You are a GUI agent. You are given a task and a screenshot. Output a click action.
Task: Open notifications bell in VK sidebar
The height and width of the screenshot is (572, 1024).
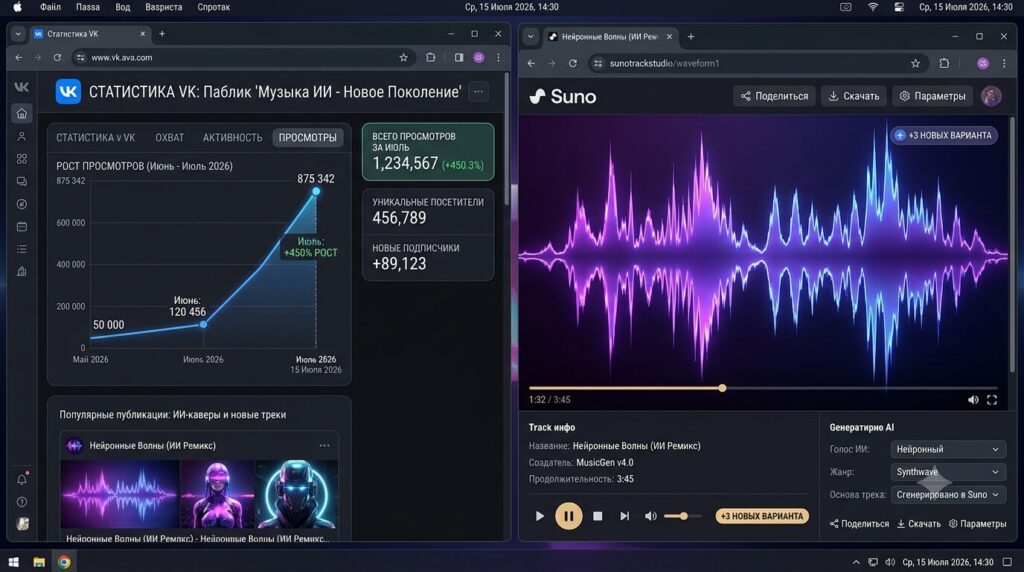click(x=22, y=479)
